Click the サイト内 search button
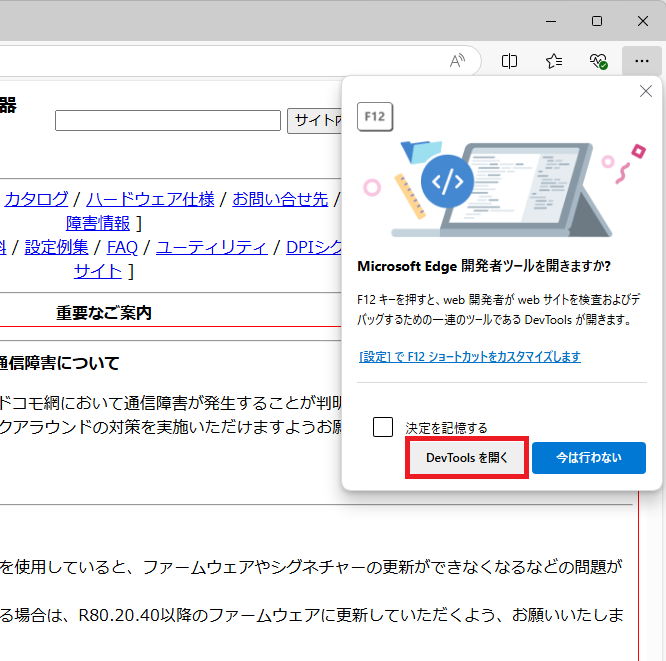This screenshot has height=661, width=666. point(314,121)
